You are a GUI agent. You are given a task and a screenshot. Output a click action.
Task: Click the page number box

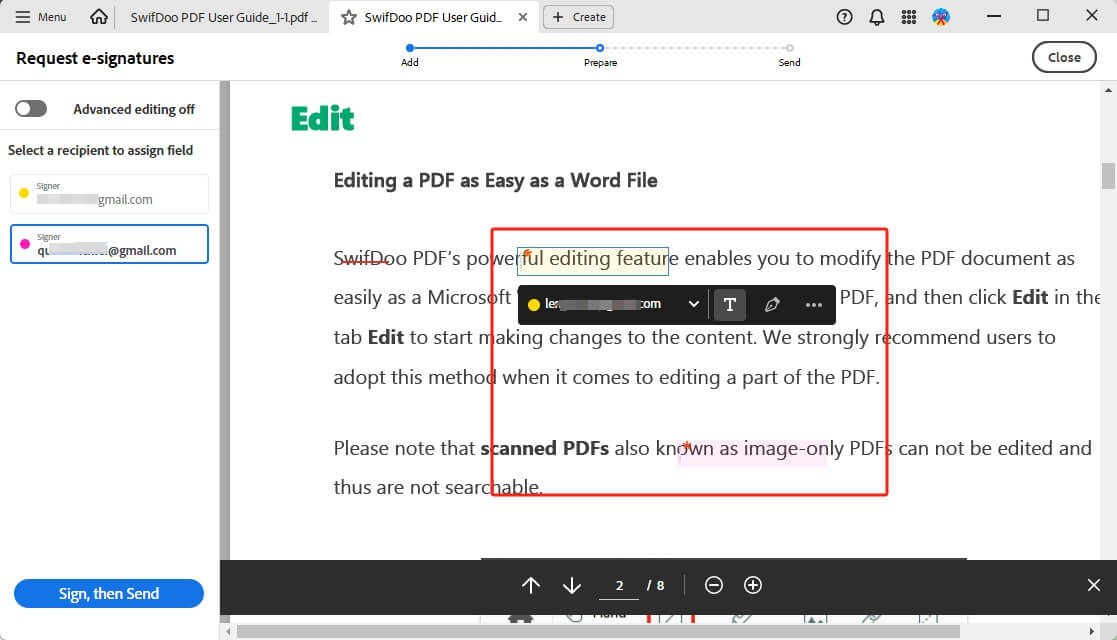619,586
